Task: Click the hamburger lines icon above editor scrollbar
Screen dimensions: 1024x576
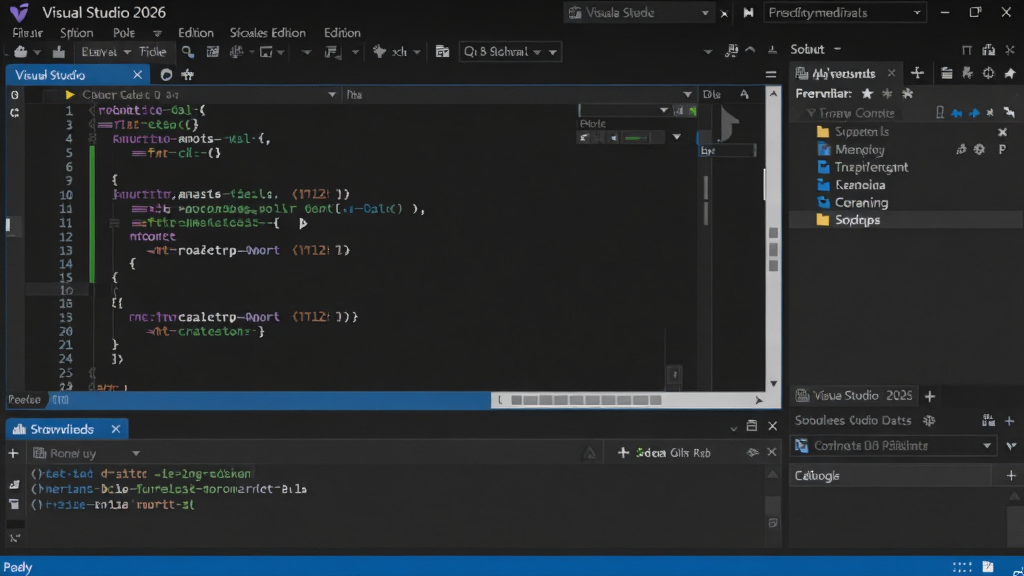Action: coord(771,74)
